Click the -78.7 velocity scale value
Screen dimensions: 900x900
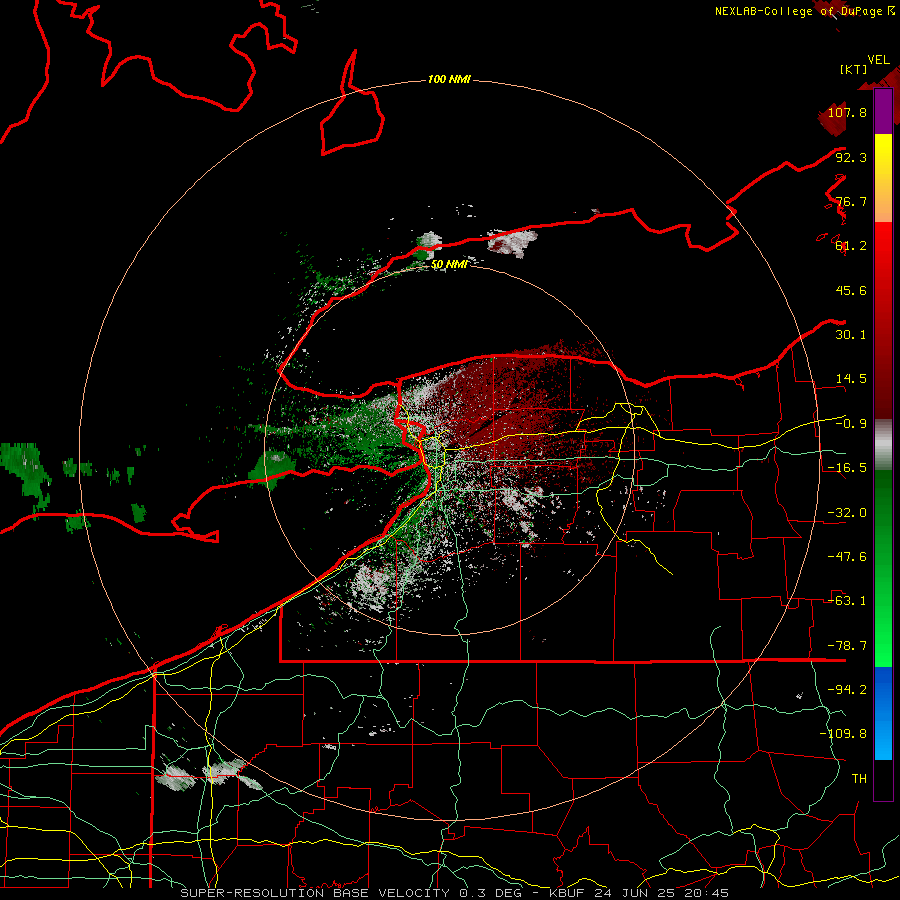(x=847, y=645)
